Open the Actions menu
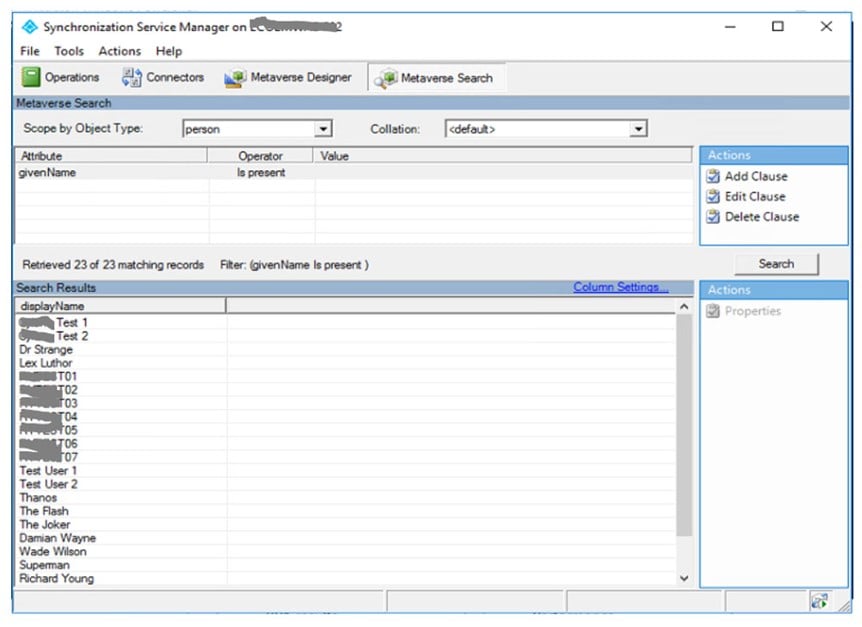This screenshot has width=862, height=627. [x=119, y=51]
